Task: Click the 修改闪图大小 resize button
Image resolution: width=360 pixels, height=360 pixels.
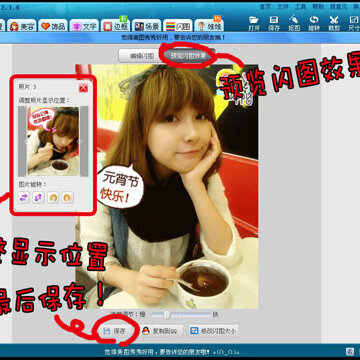Action: click(x=213, y=331)
